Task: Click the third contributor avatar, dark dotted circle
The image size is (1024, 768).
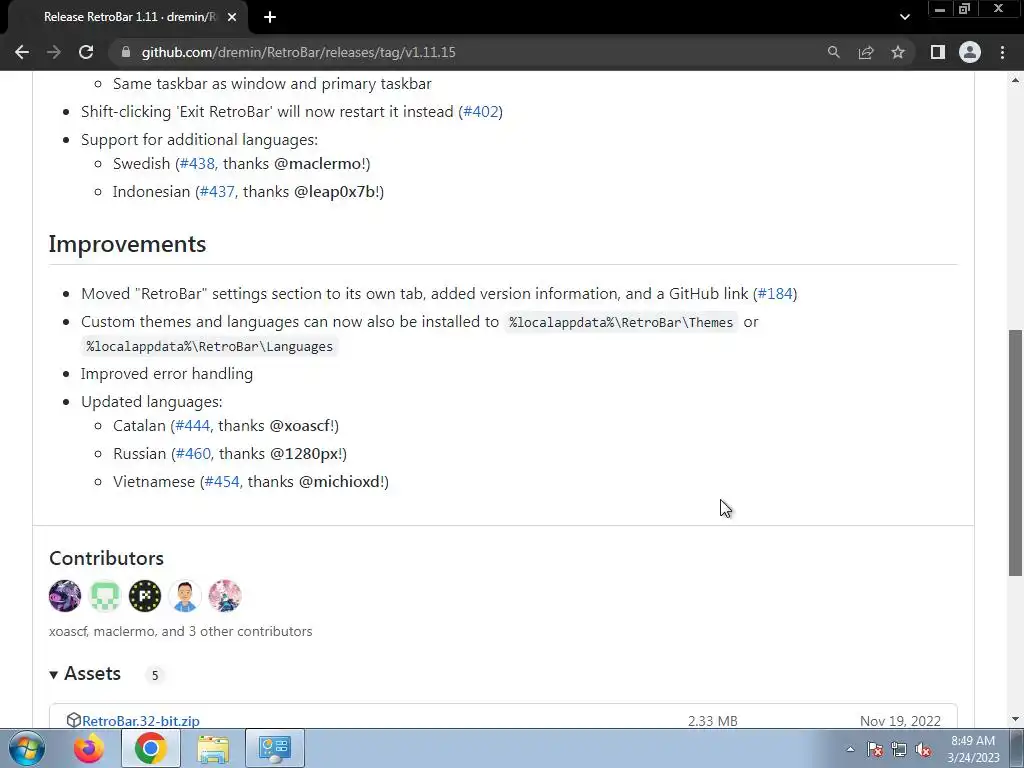Action: coord(145,596)
